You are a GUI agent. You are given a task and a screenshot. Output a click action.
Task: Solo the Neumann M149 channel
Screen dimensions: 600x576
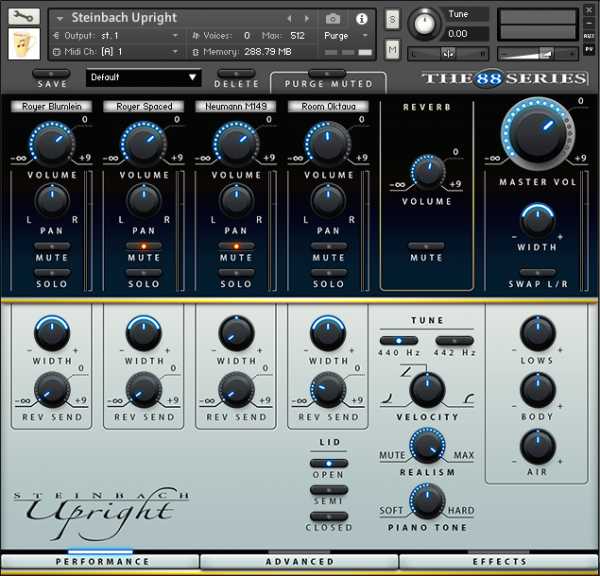[236, 273]
